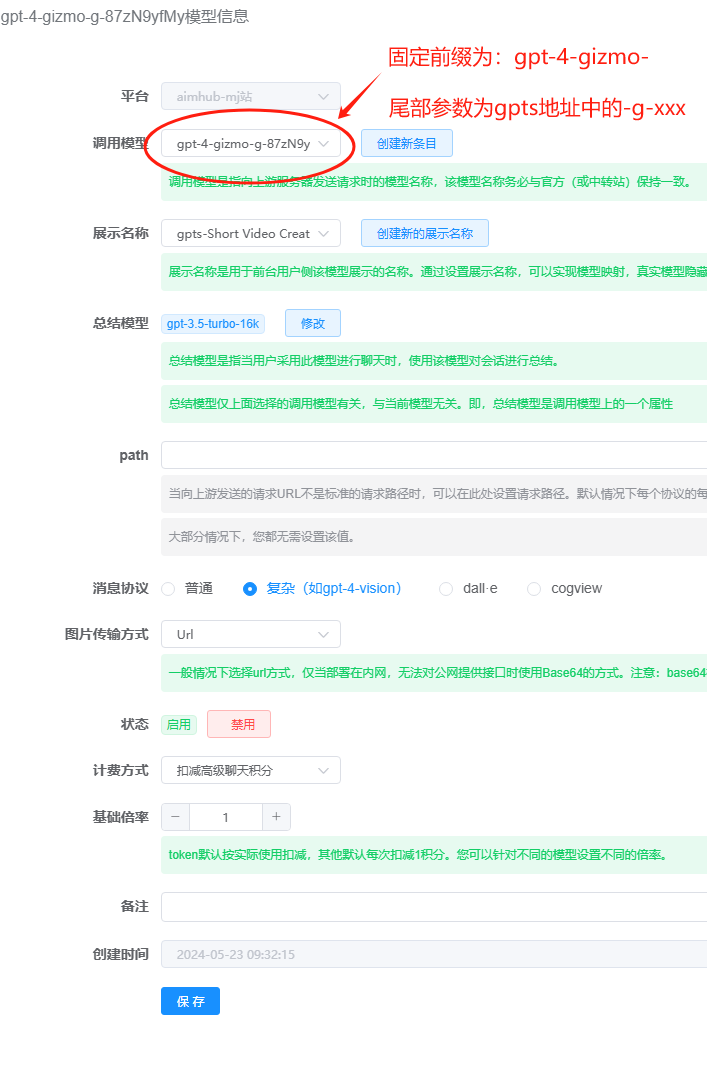Viewport: 707px width, 1075px height.
Task: Decrease 基础倍率 with minus button
Action: pos(176,817)
